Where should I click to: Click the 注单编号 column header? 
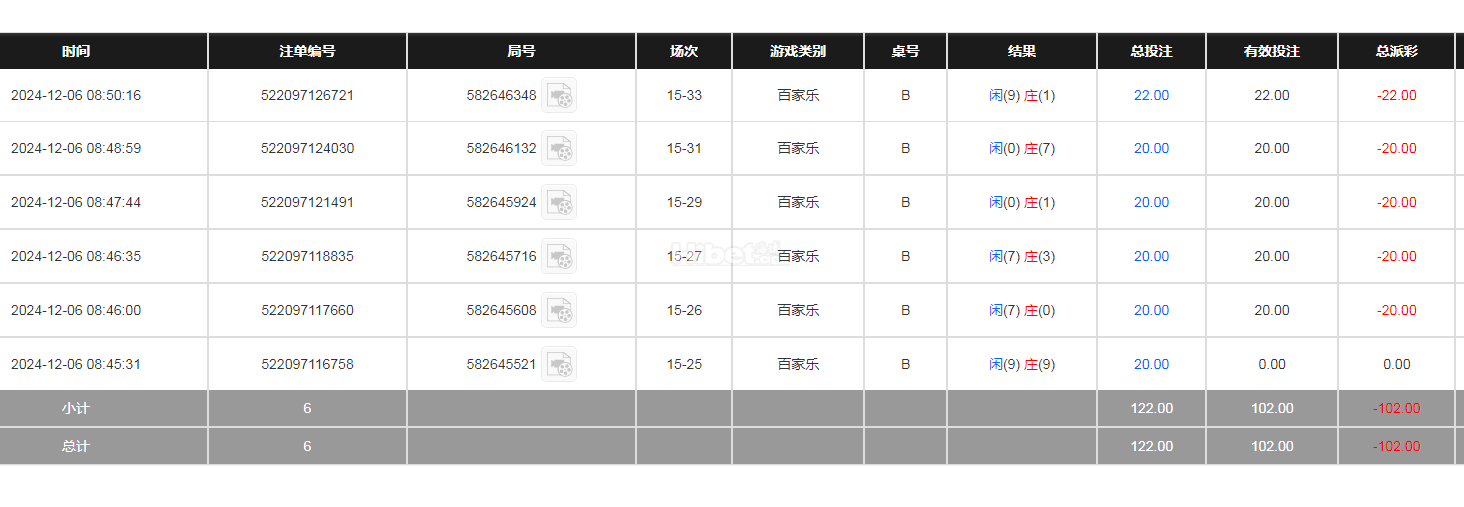[307, 52]
